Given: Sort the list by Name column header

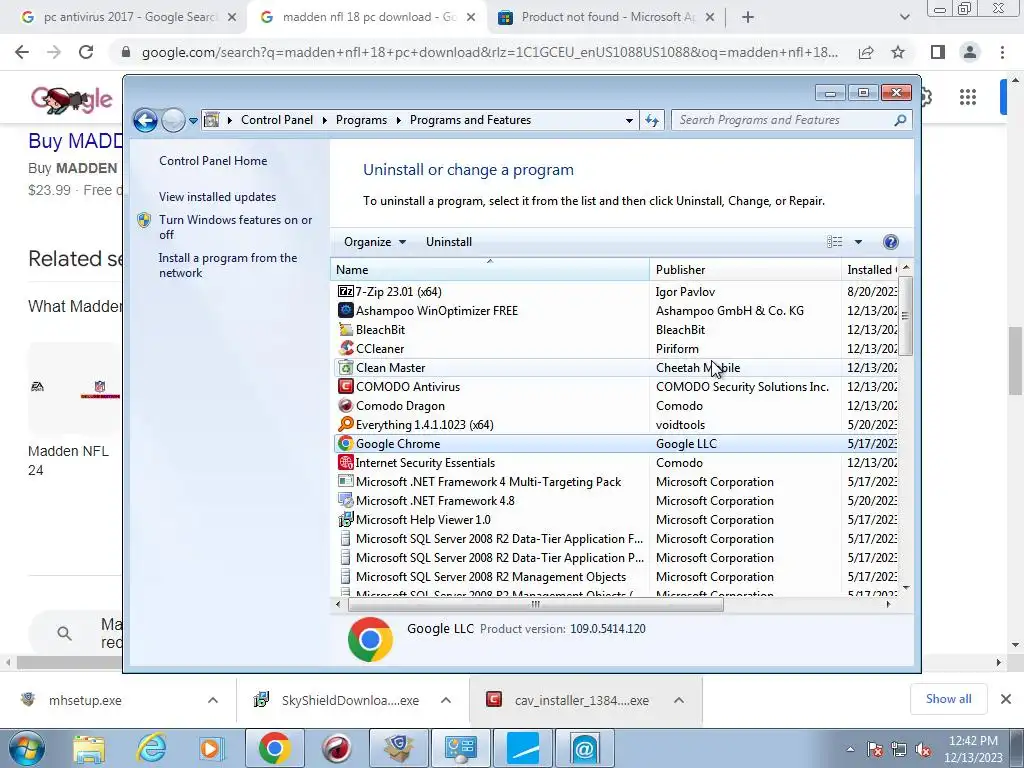Looking at the screenshot, I should [490, 270].
